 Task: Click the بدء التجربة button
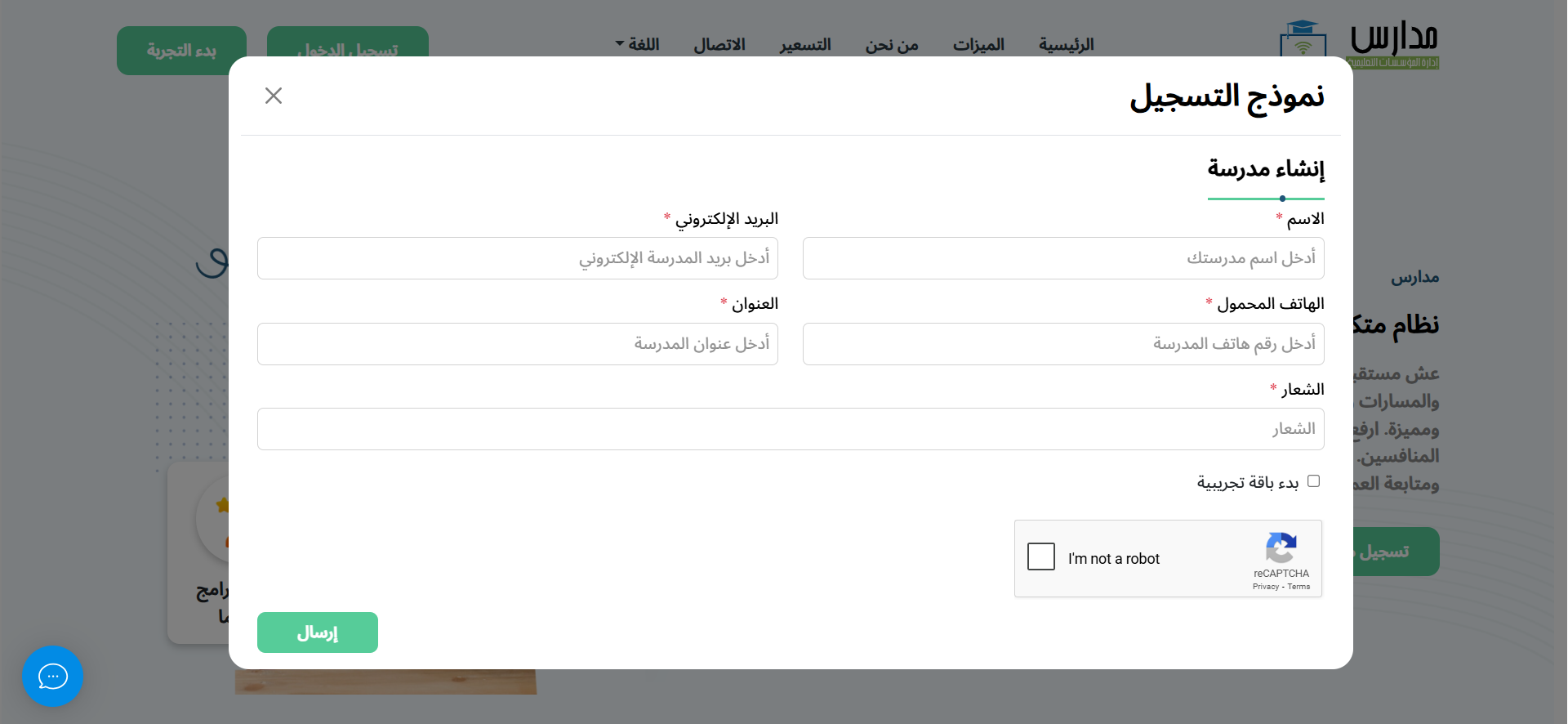[x=181, y=51]
